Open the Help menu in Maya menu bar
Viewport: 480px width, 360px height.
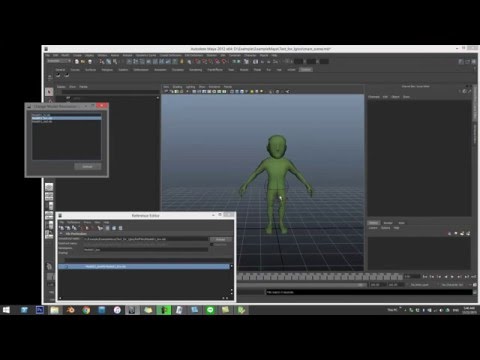(x=274, y=55)
